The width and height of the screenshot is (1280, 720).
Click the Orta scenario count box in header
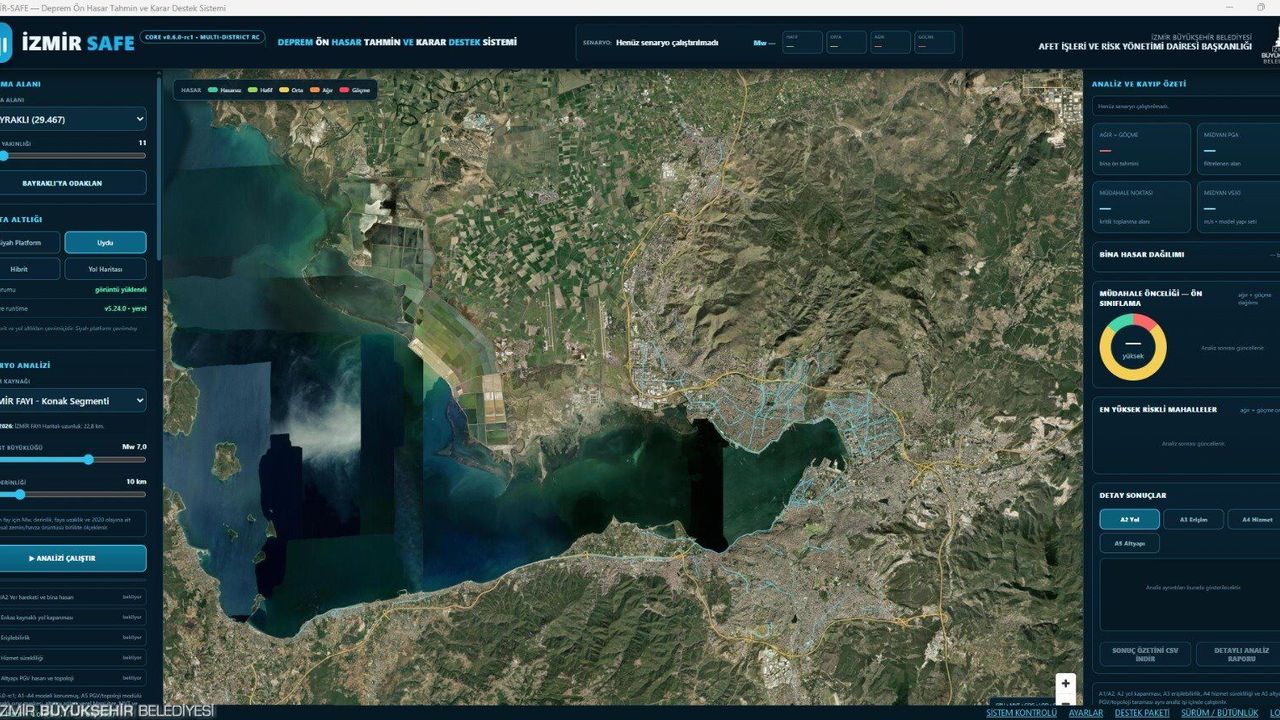coord(846,42)
